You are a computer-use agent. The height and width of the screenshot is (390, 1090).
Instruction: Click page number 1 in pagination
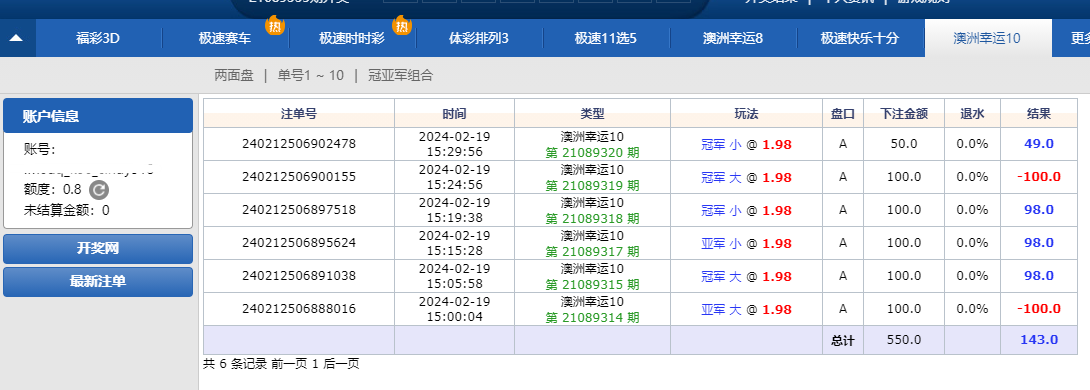315,364
